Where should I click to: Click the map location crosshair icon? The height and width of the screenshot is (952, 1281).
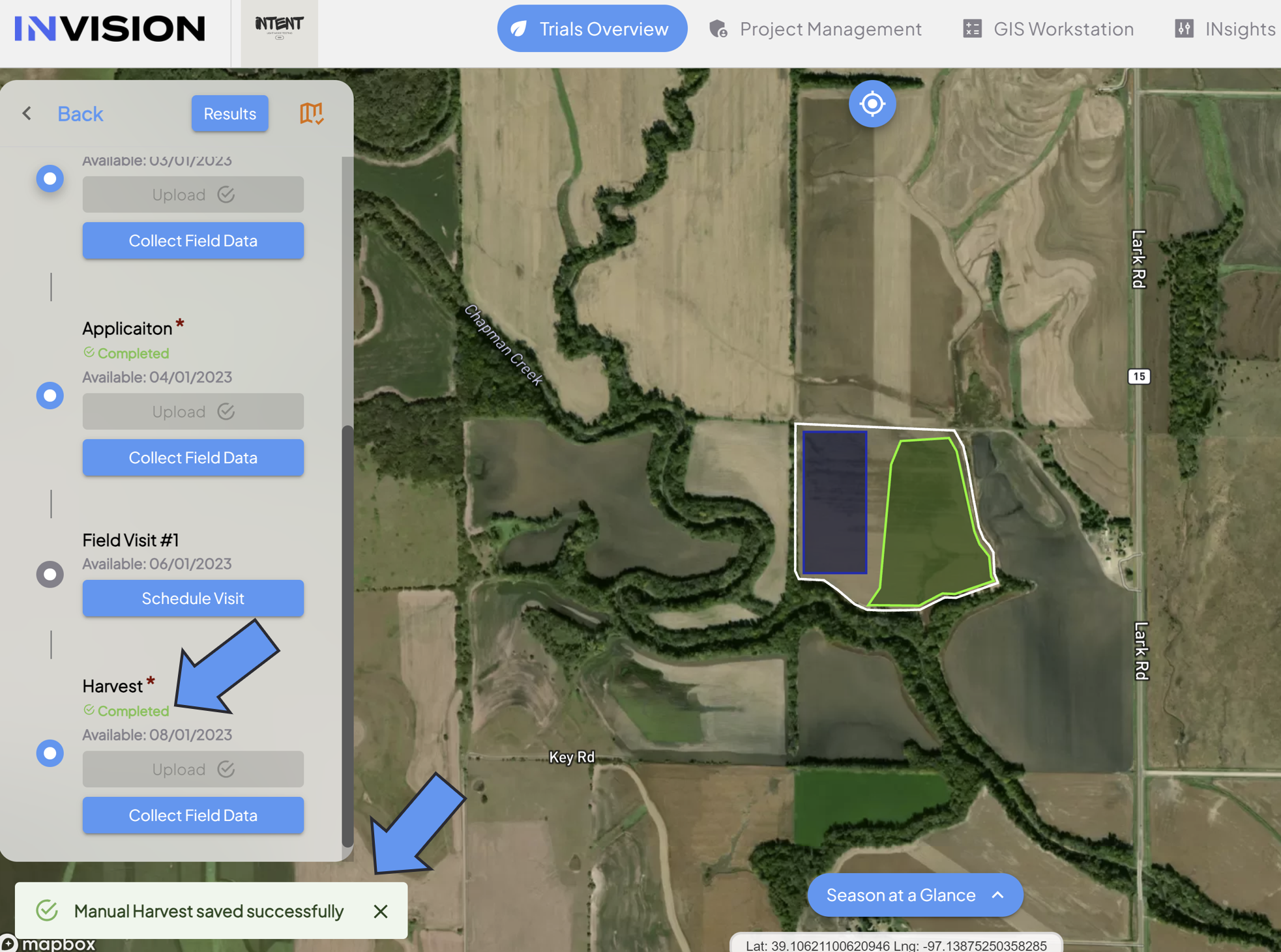[872, 104]
